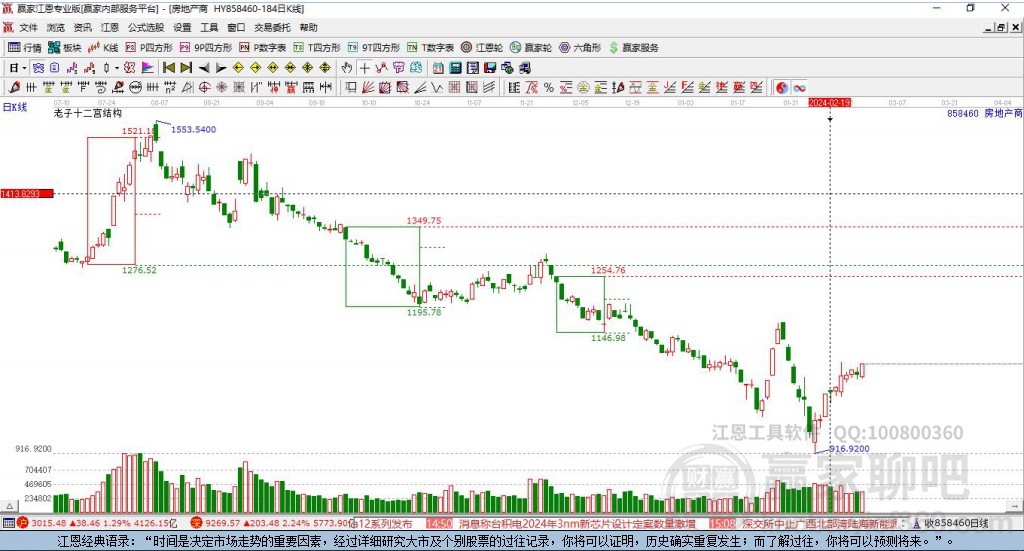Open the 公式选股 menu
The width and height of the screenshot is (1024, 551).
point(146,27)
